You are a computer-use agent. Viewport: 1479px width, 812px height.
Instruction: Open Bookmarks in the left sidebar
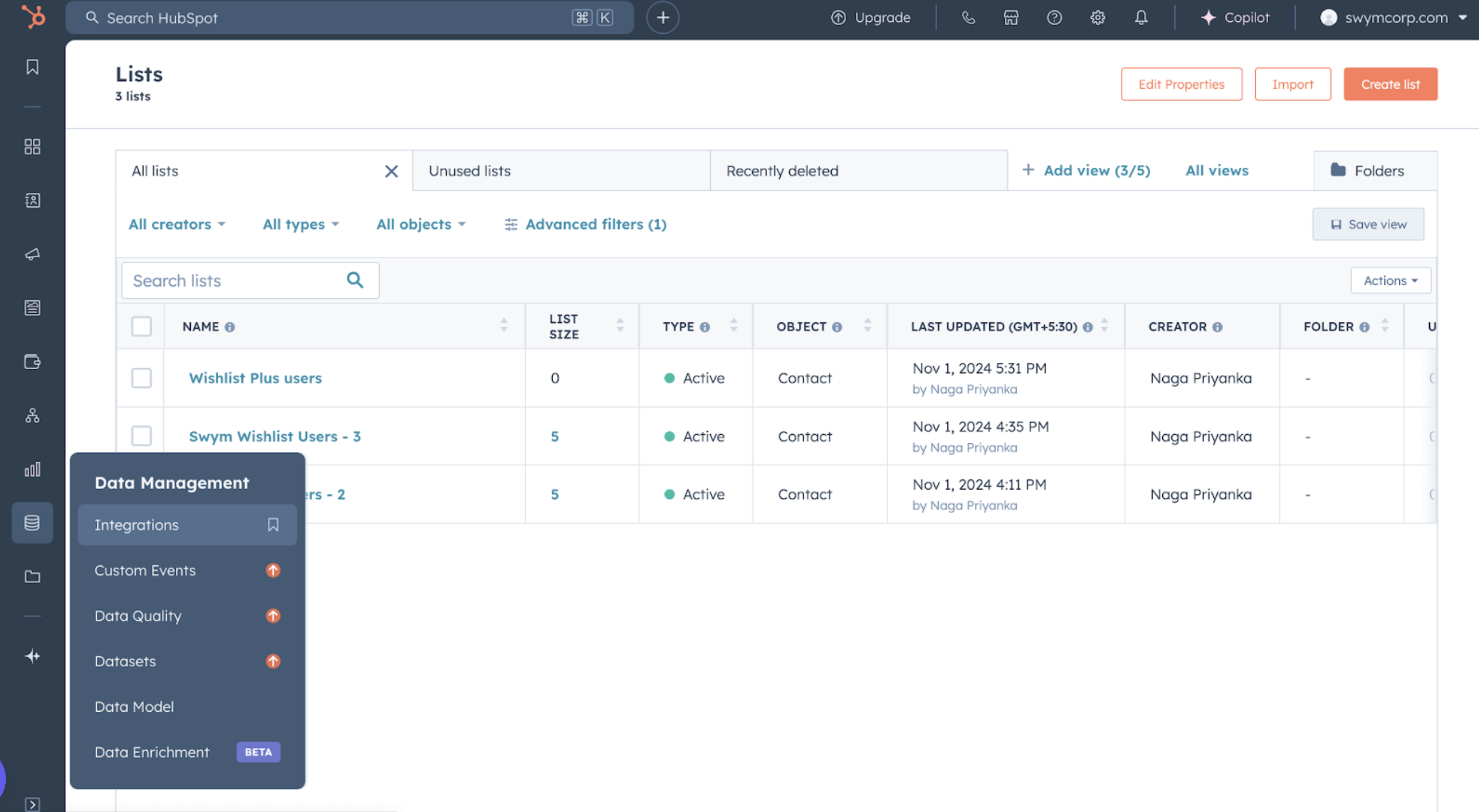[x=32, y=67]
